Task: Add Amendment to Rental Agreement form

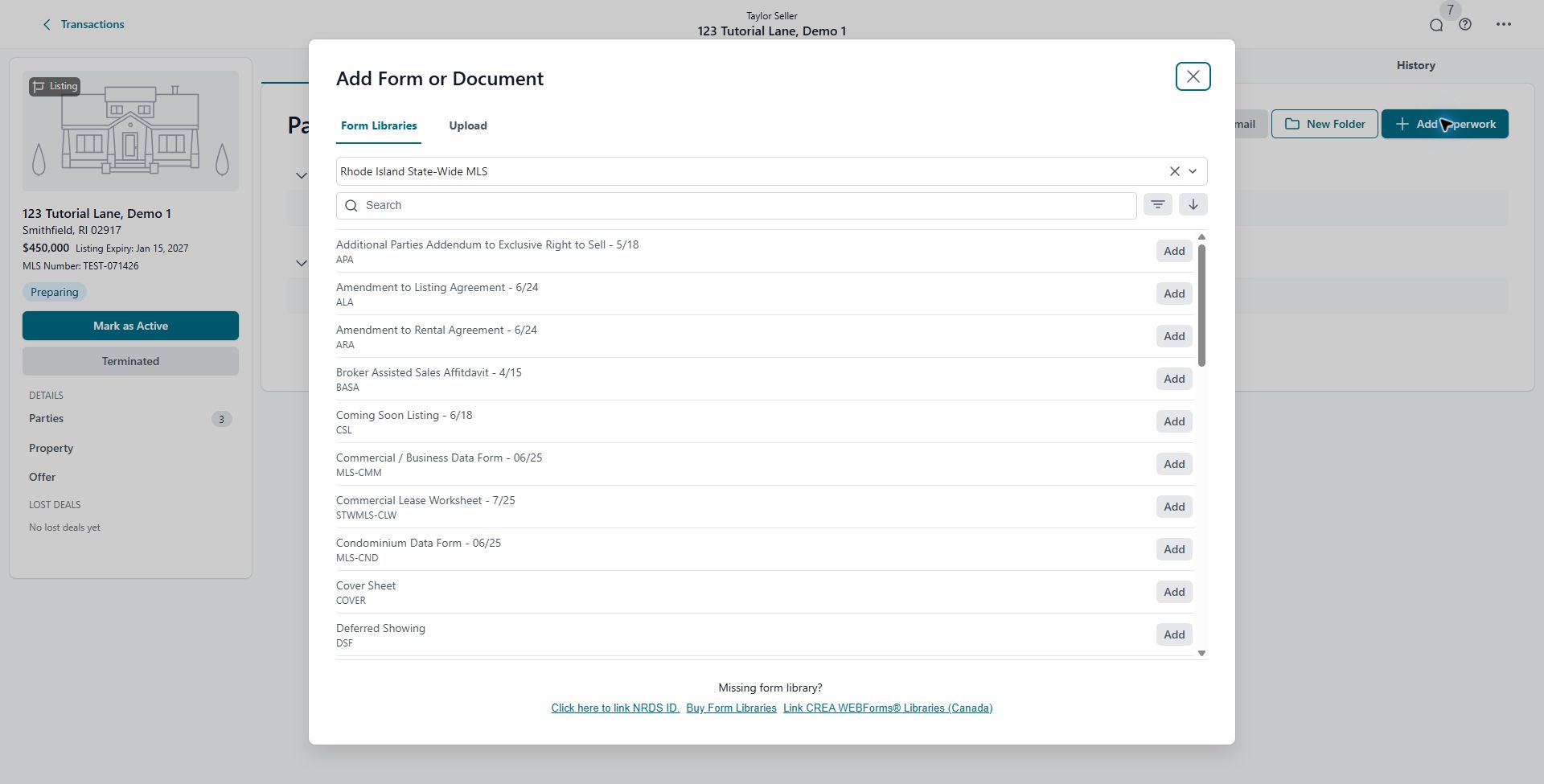Action: point(1174,336)
